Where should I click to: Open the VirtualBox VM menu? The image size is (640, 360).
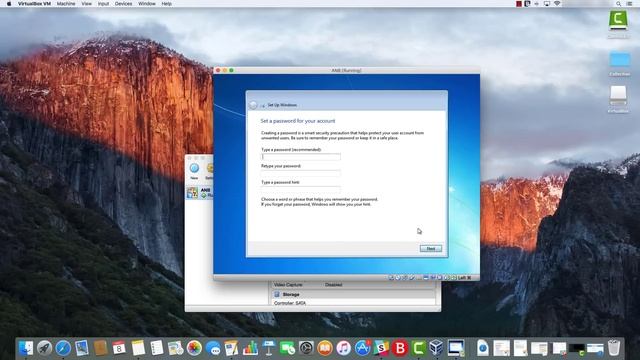tap(34, 4)
